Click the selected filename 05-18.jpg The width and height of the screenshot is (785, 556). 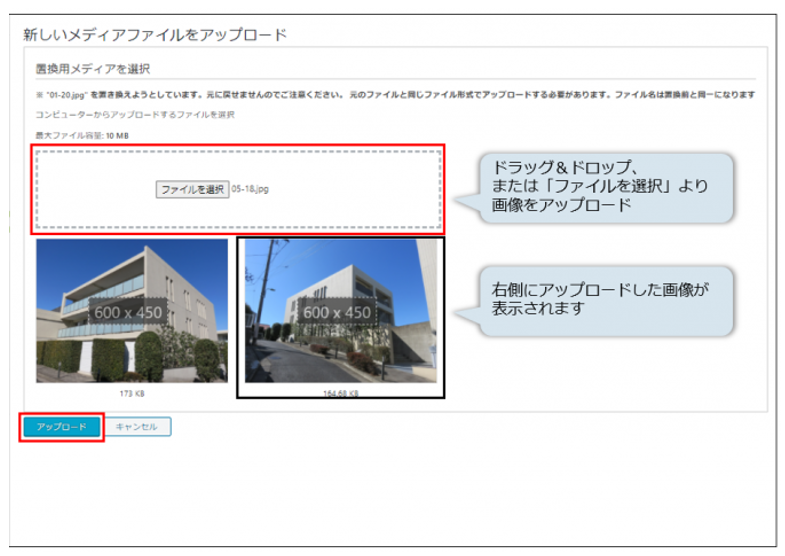(x=250, y=189)
